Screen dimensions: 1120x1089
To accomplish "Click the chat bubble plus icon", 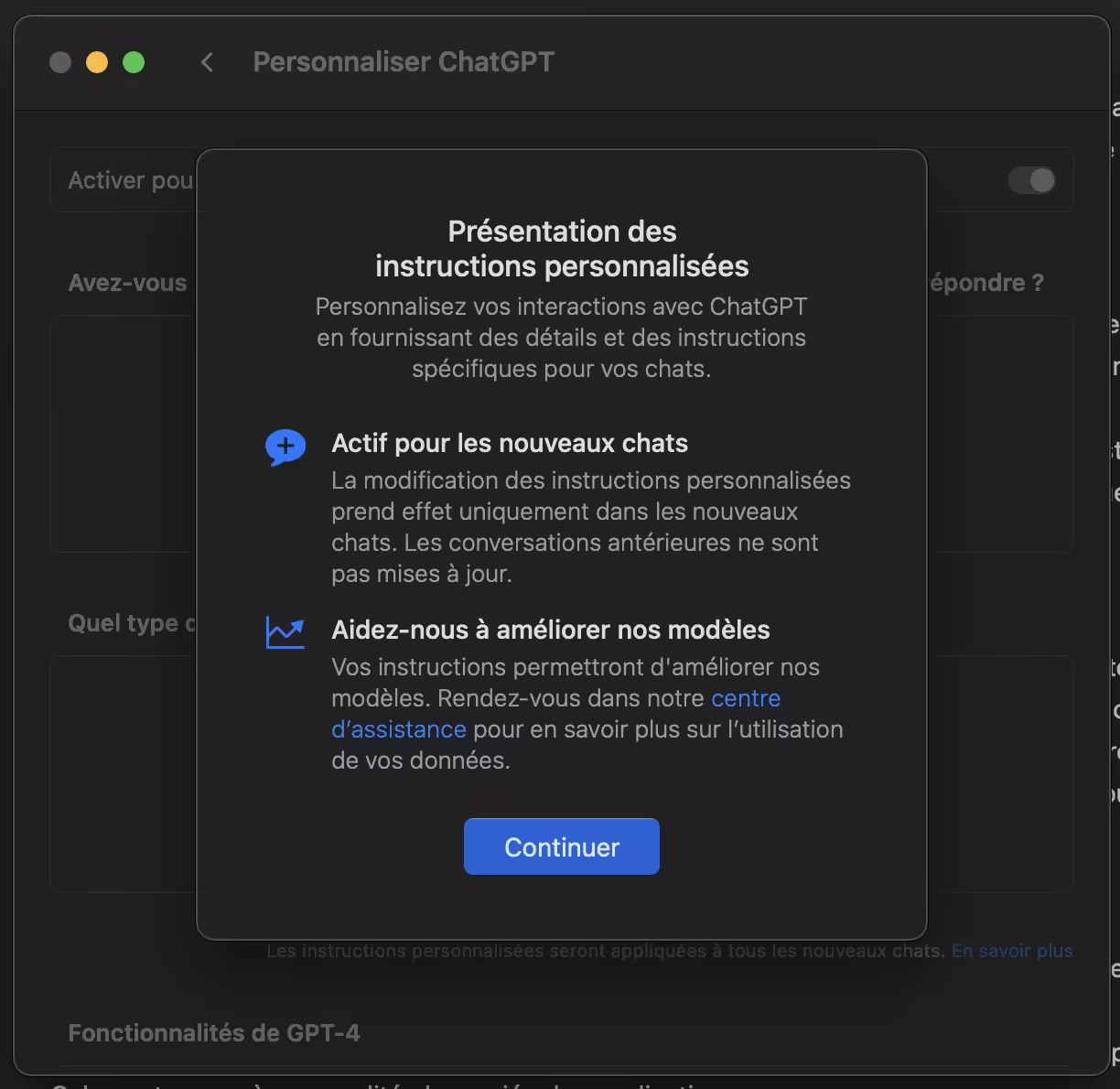I will pos(285,447).
